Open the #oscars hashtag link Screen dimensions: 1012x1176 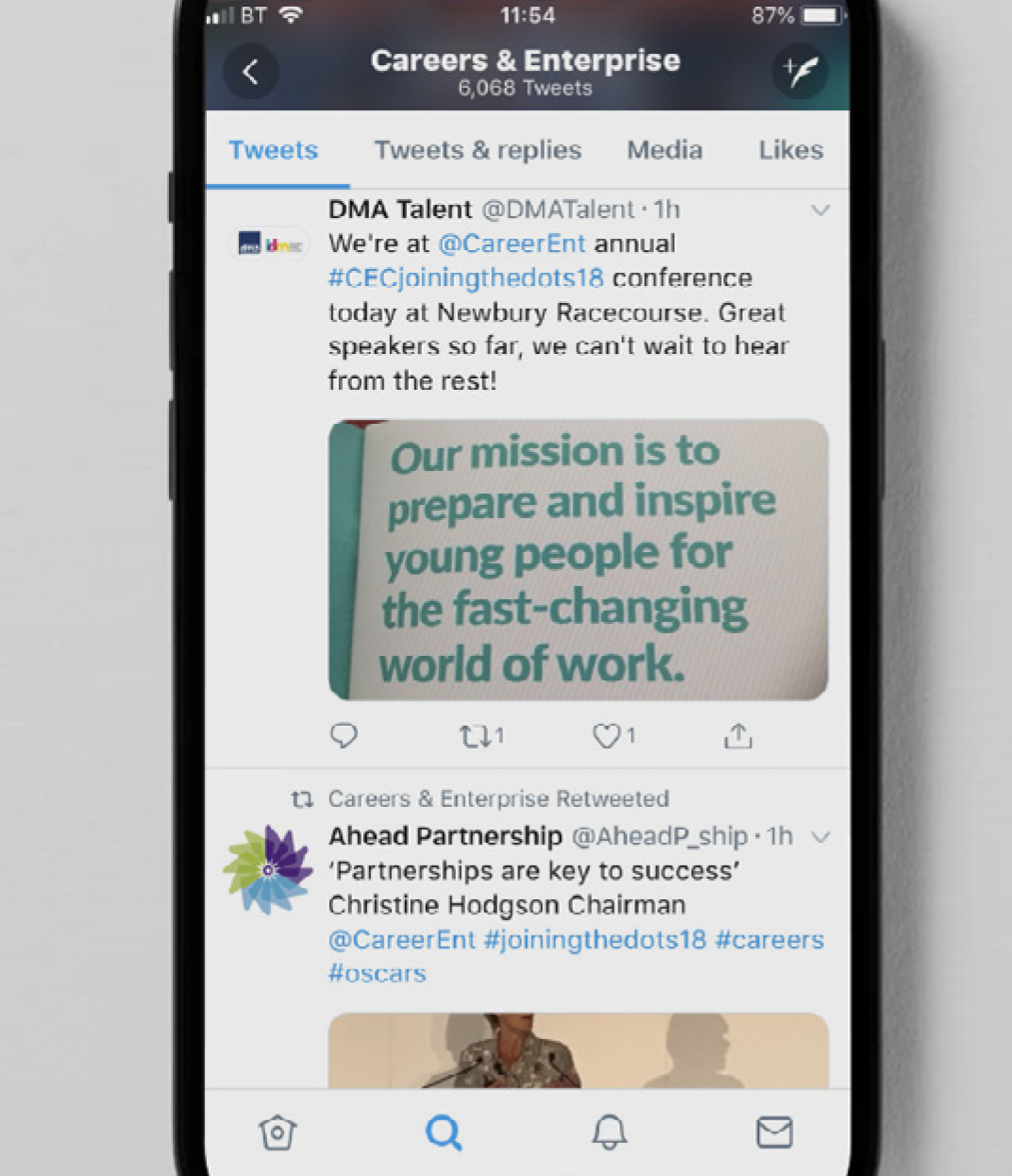(x=377, y=974)
